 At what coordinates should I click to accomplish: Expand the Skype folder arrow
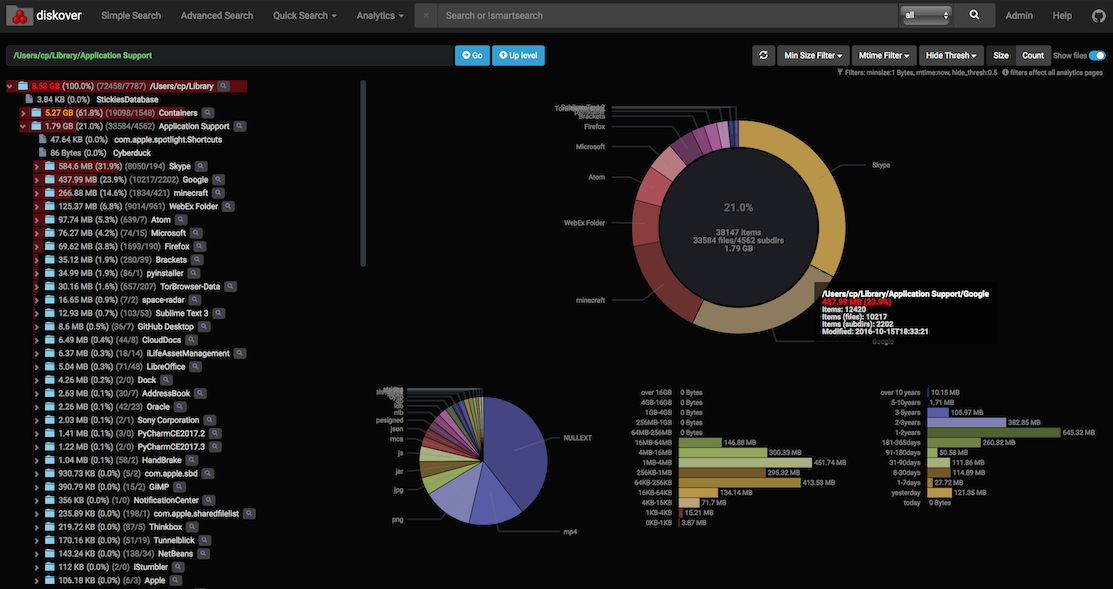[36, 167]
